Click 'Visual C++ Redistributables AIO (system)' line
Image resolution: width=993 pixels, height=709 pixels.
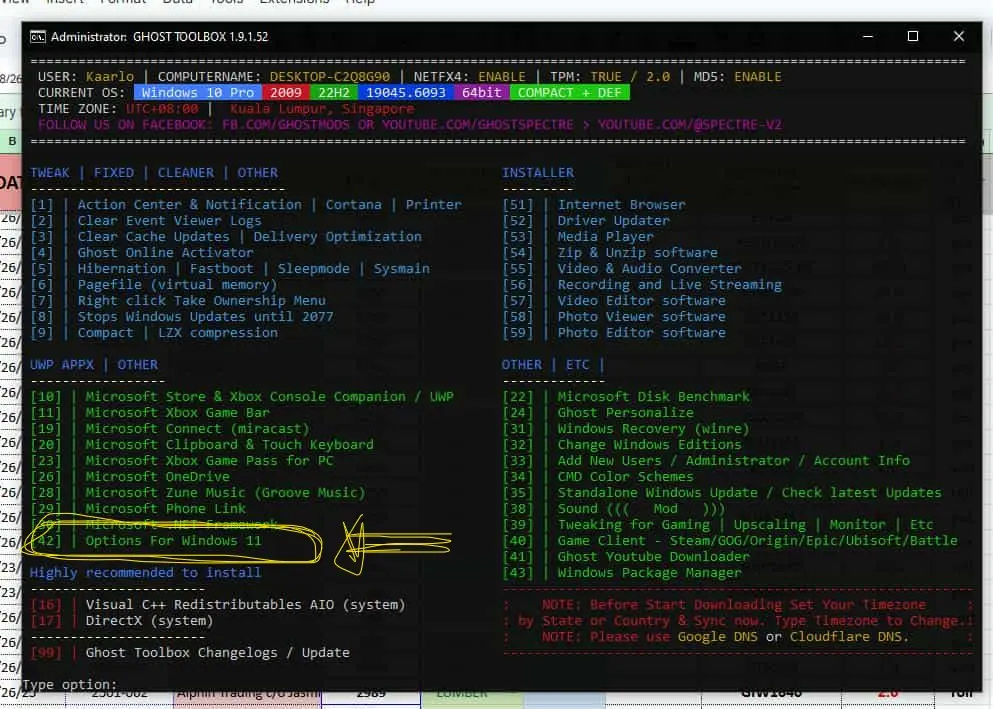pos(245,605)
